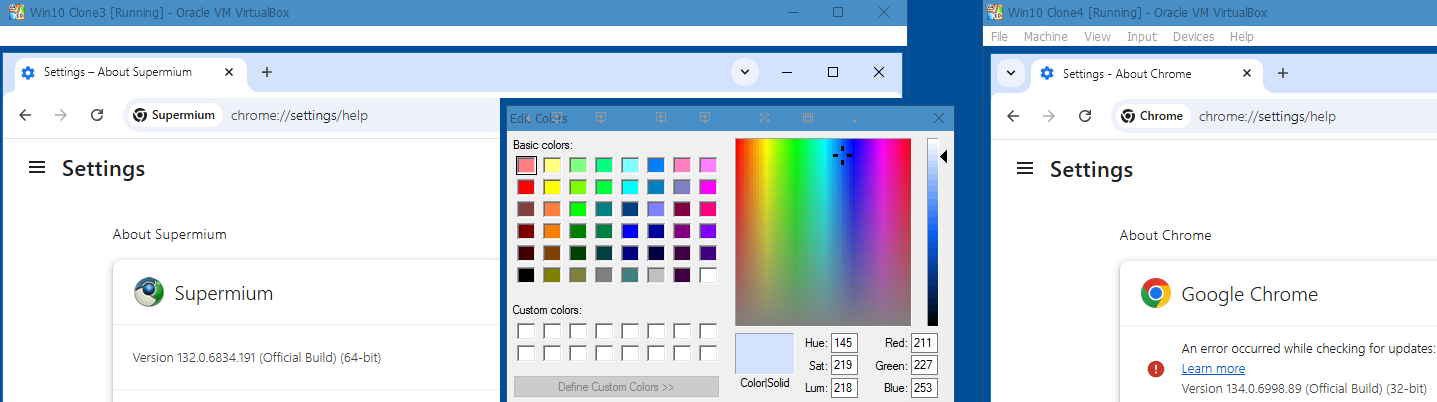The height and width of the screenshot is (402, 1437).
Task: Click the gear favicon on Supermium tab
Action: pyautogui.click(x=28, y=72)
